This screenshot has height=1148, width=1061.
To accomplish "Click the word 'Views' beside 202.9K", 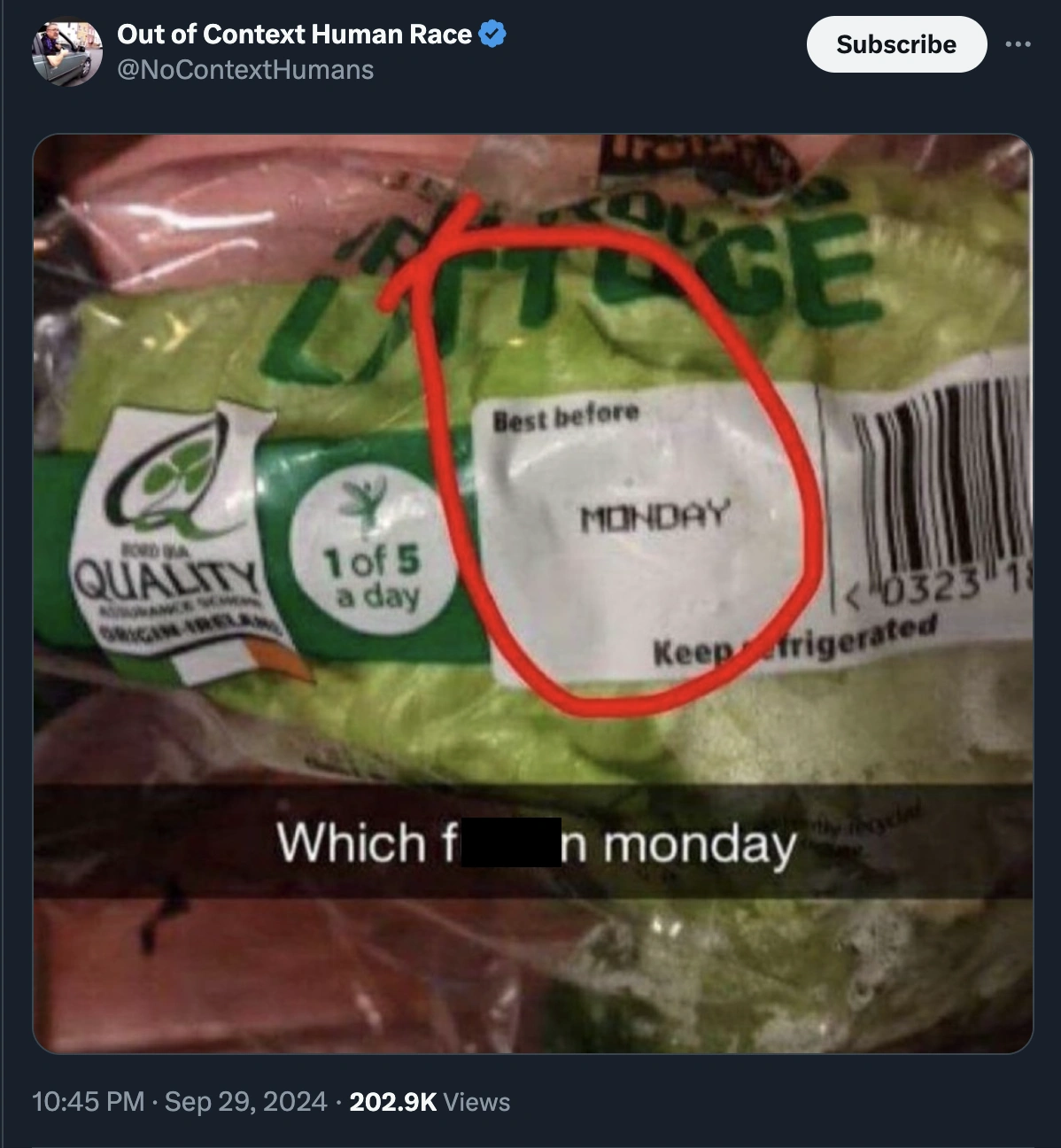I will point(477,1102).
